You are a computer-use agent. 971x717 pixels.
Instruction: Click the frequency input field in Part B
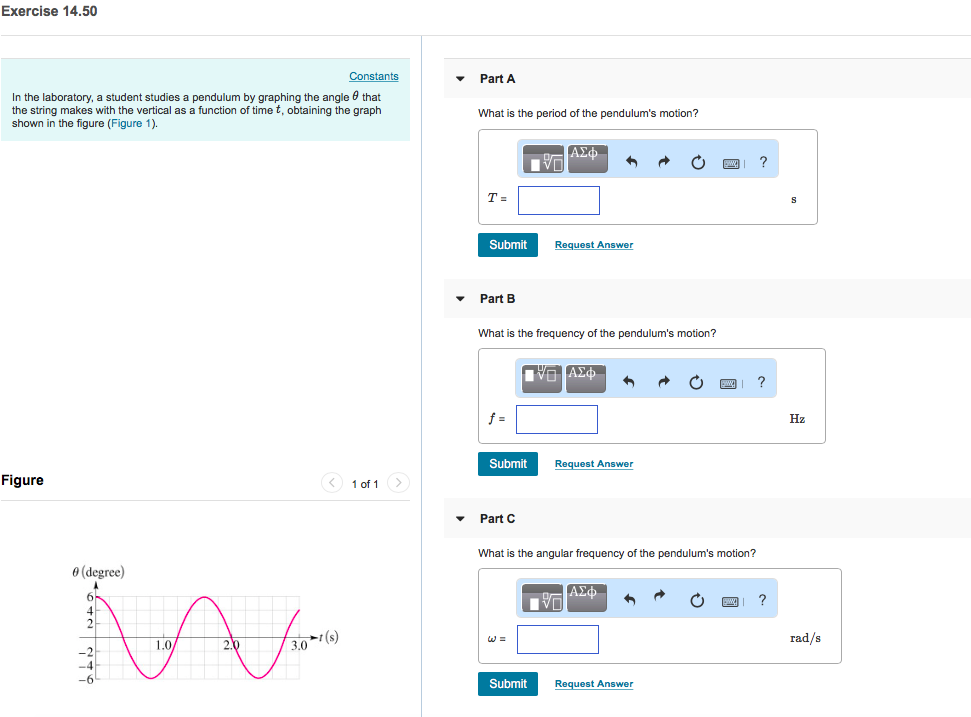(556, 419)
